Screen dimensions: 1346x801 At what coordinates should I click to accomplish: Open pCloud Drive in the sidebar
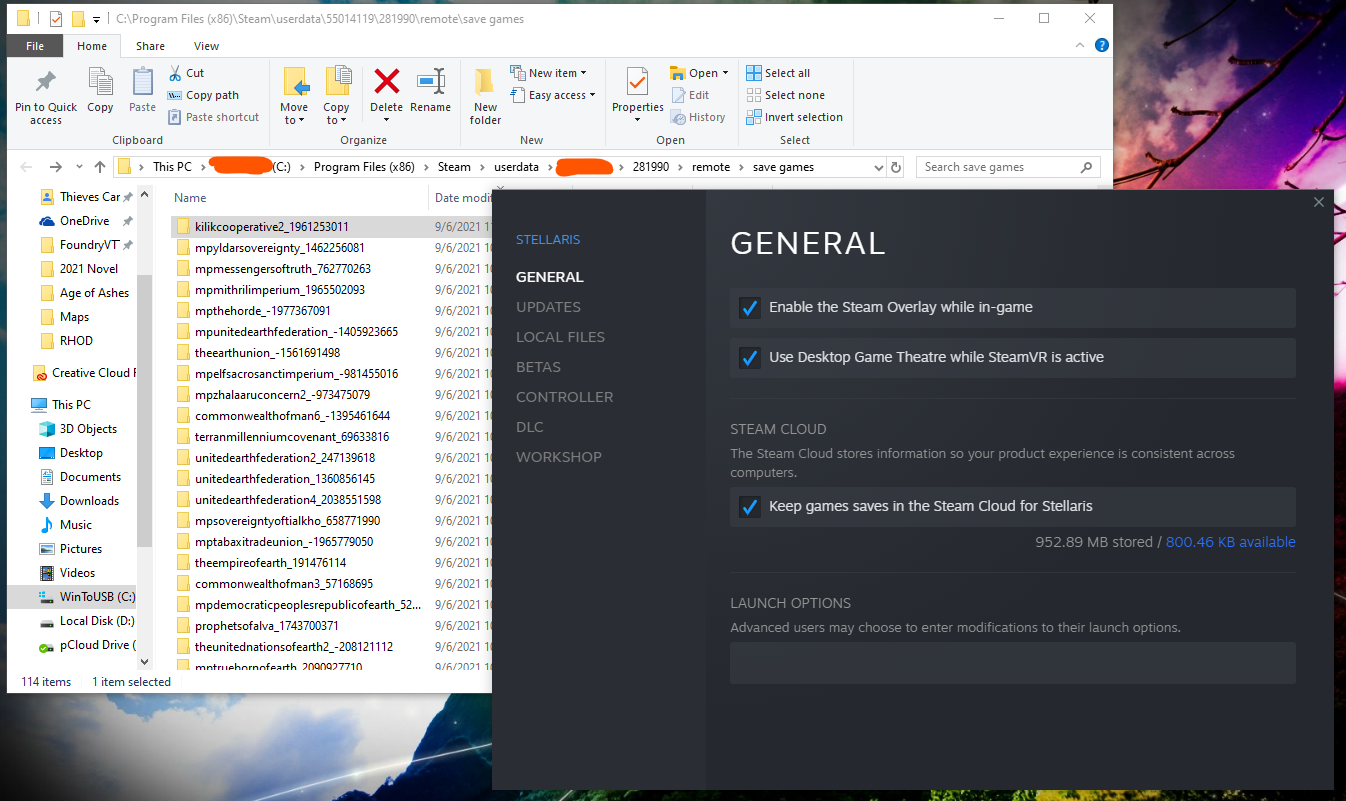[86, 645]
